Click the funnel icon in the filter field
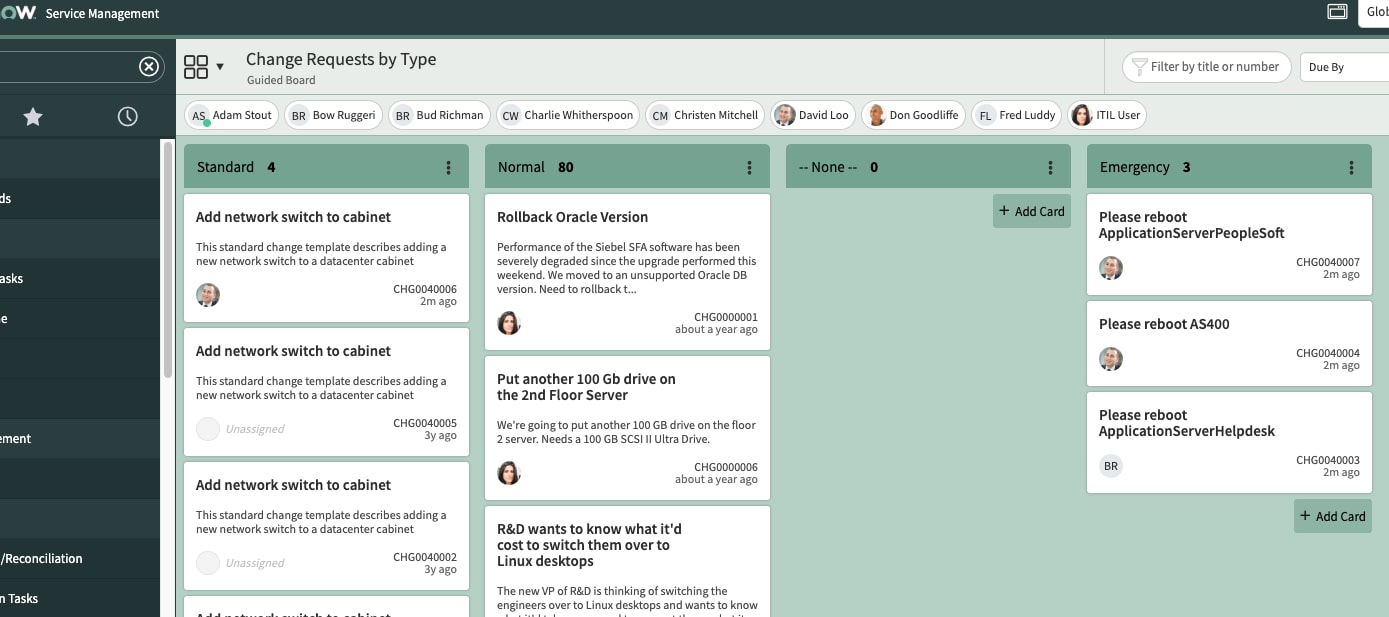This screenshot has width=1389, height=617. (1138, 67)
